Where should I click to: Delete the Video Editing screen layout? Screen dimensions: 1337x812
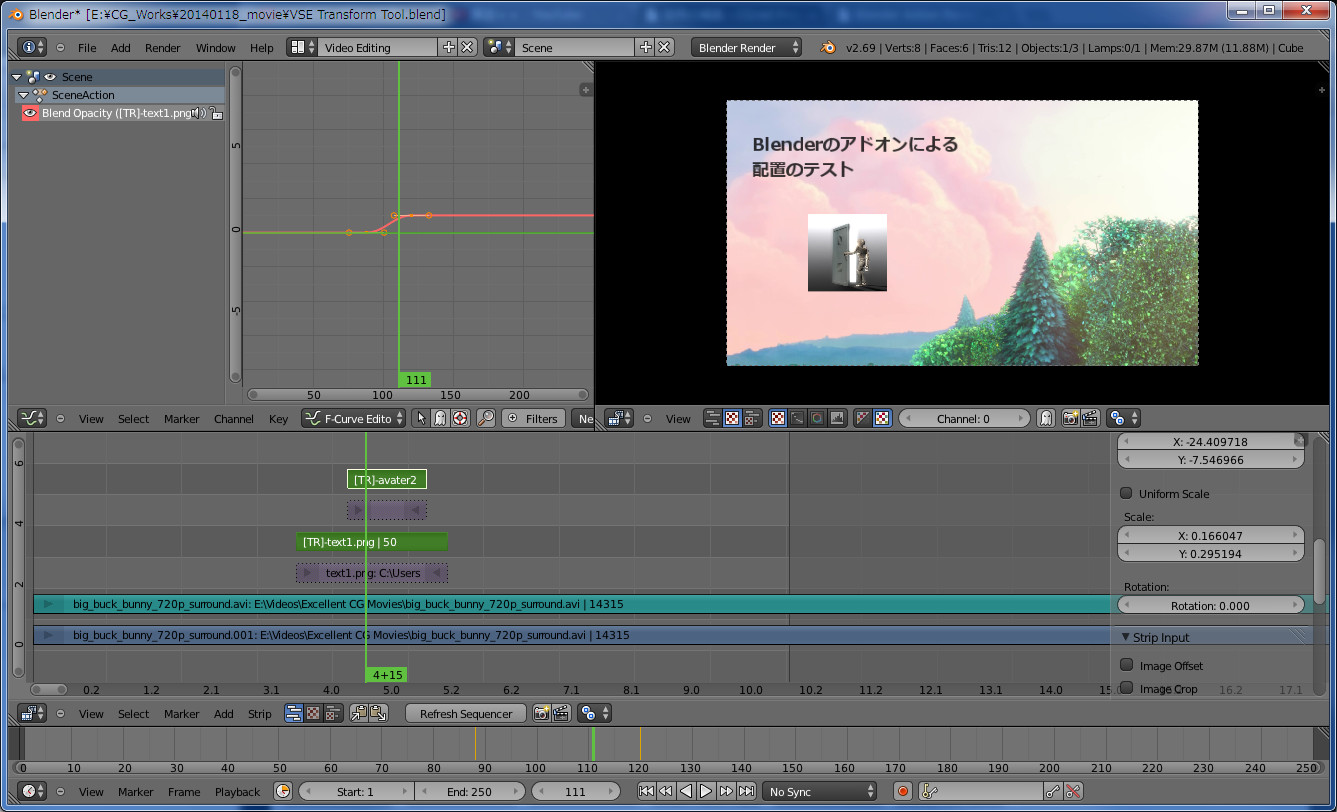click(467, 47)
